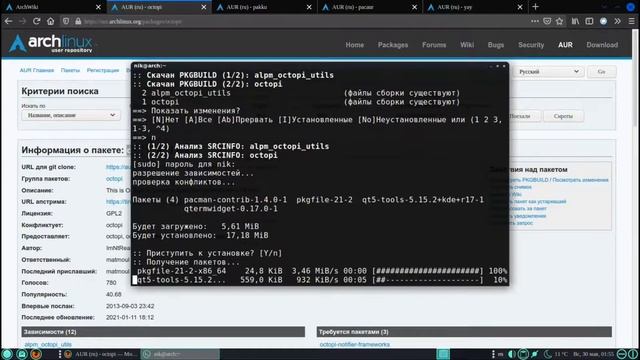This screenshot has height=360, width=640.
Task: Click the address bar URL field
Action: pos(302,21)
